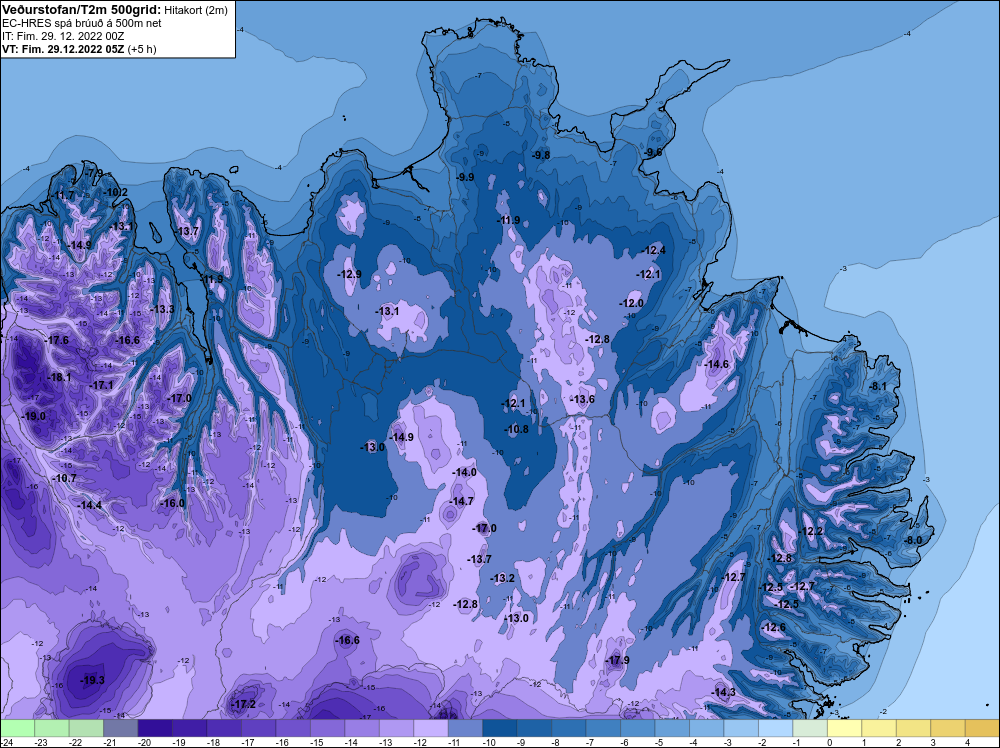Select the legend swatch labeled -17
The height and width of the screenshot is (748, 1000).
pyautogui.click(x=258, y=728)
